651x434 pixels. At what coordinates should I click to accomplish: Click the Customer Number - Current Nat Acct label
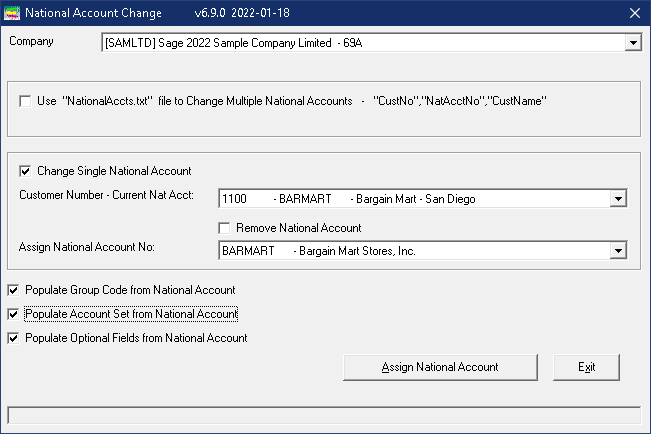pos(107,195)
